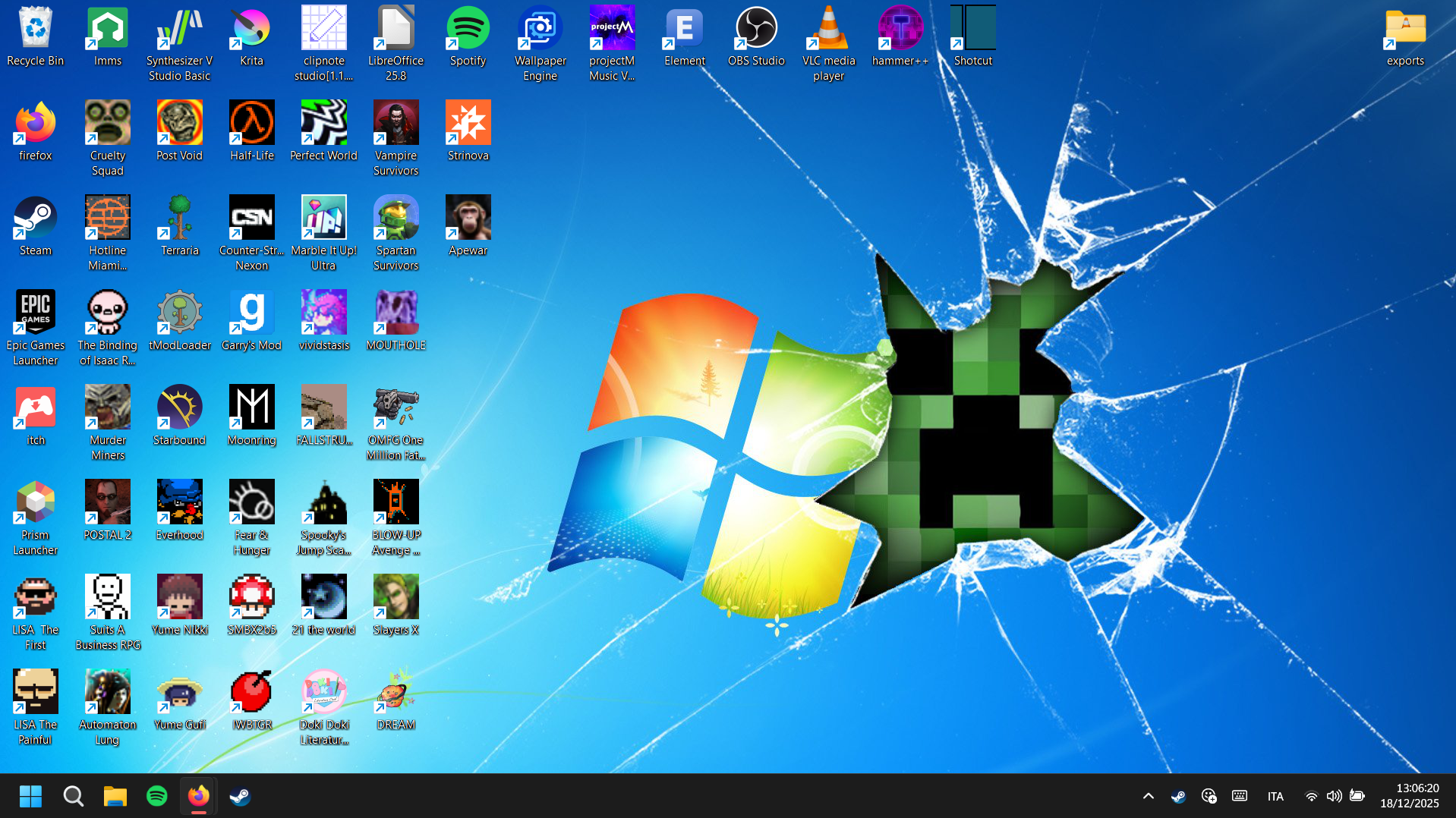1456x818 pixels.
Task: Change the ITA input language
Action: click(x=1275, y=796)
